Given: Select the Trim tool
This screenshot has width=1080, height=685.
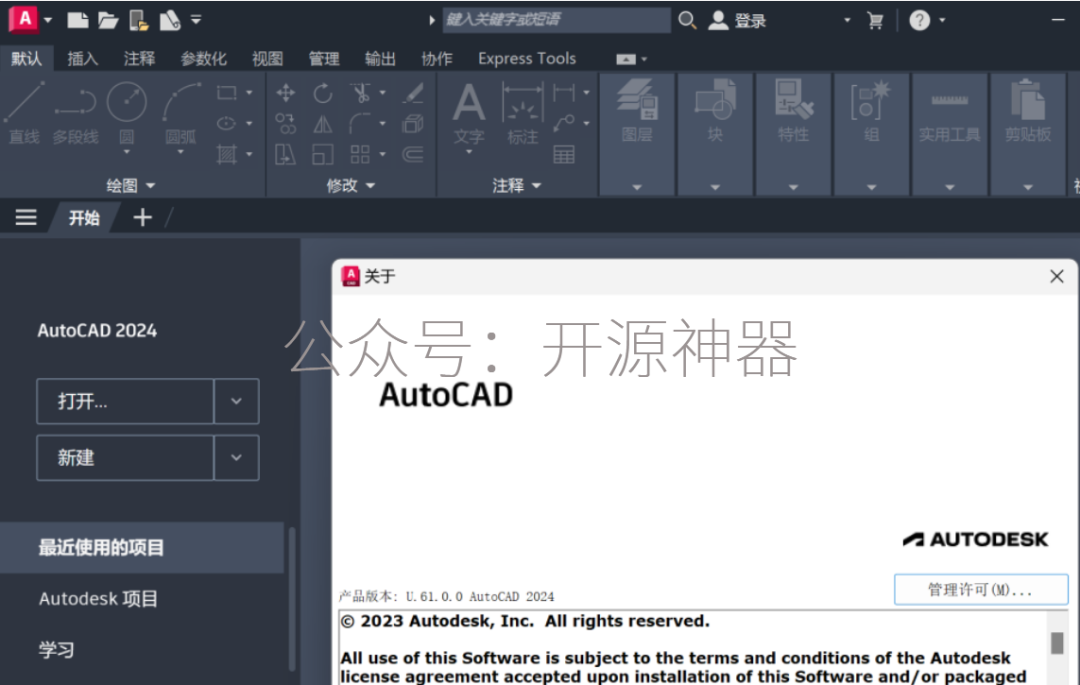Looking at the screenshot, I should pos(360,92).
